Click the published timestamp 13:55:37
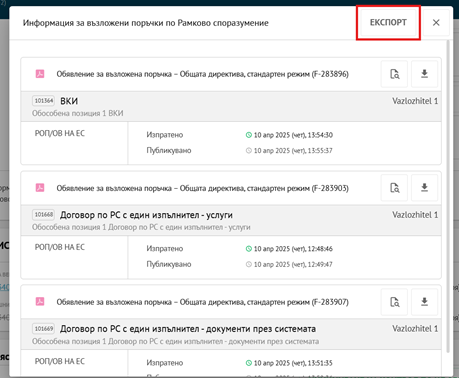Viewport: 459px width, 378px height. coord(293,151)
